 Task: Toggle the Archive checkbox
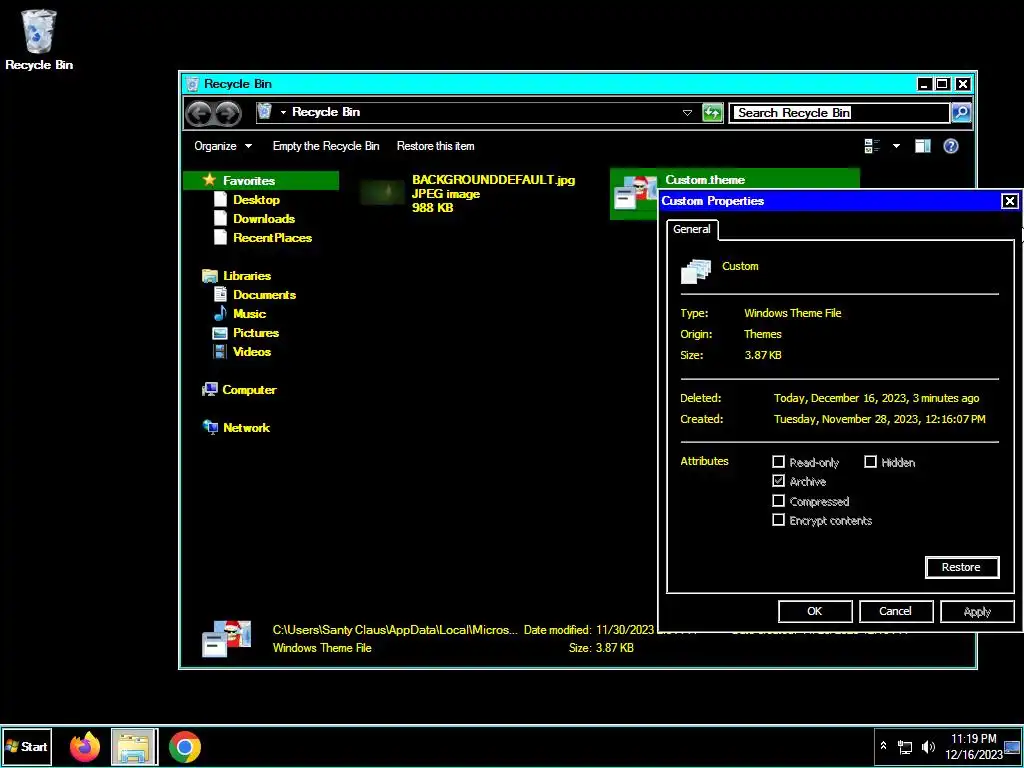click(x=778, y=481)
